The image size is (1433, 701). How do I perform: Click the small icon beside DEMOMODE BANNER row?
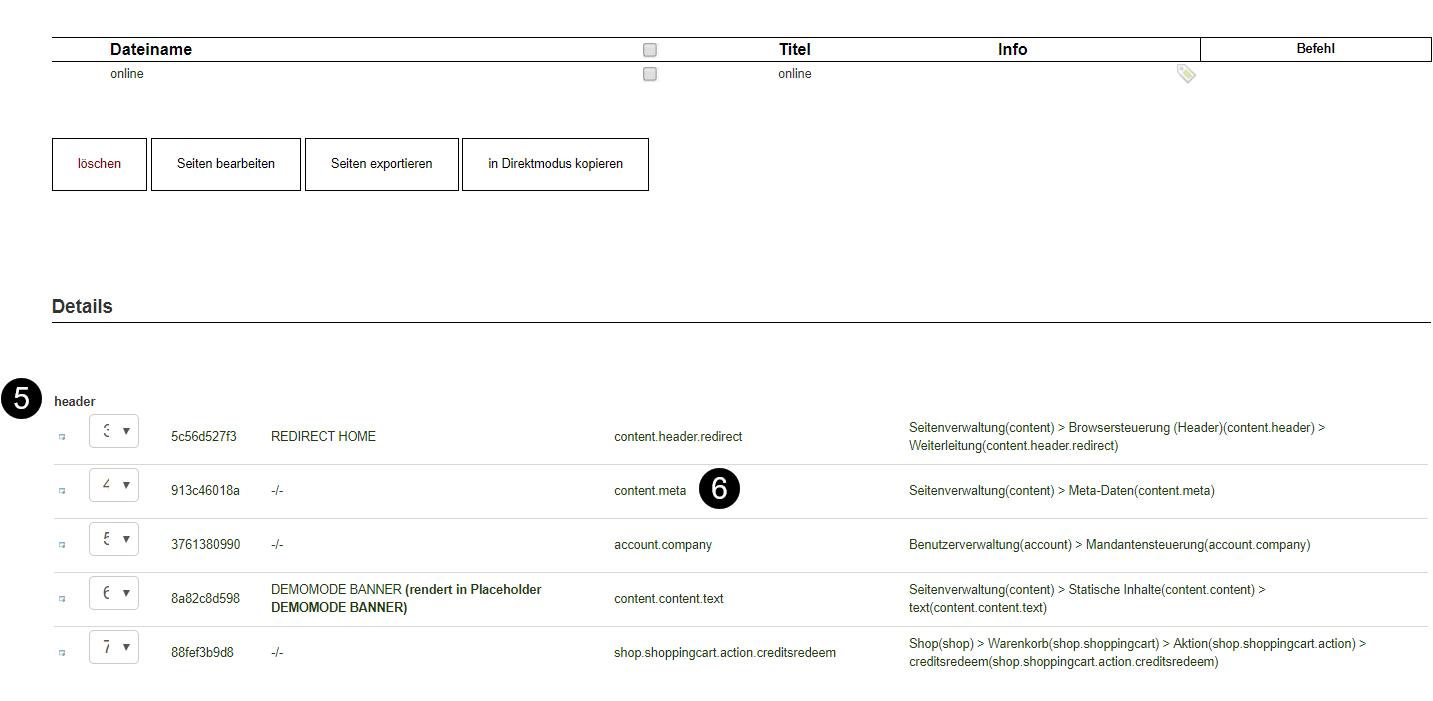[x=62, y=599]
